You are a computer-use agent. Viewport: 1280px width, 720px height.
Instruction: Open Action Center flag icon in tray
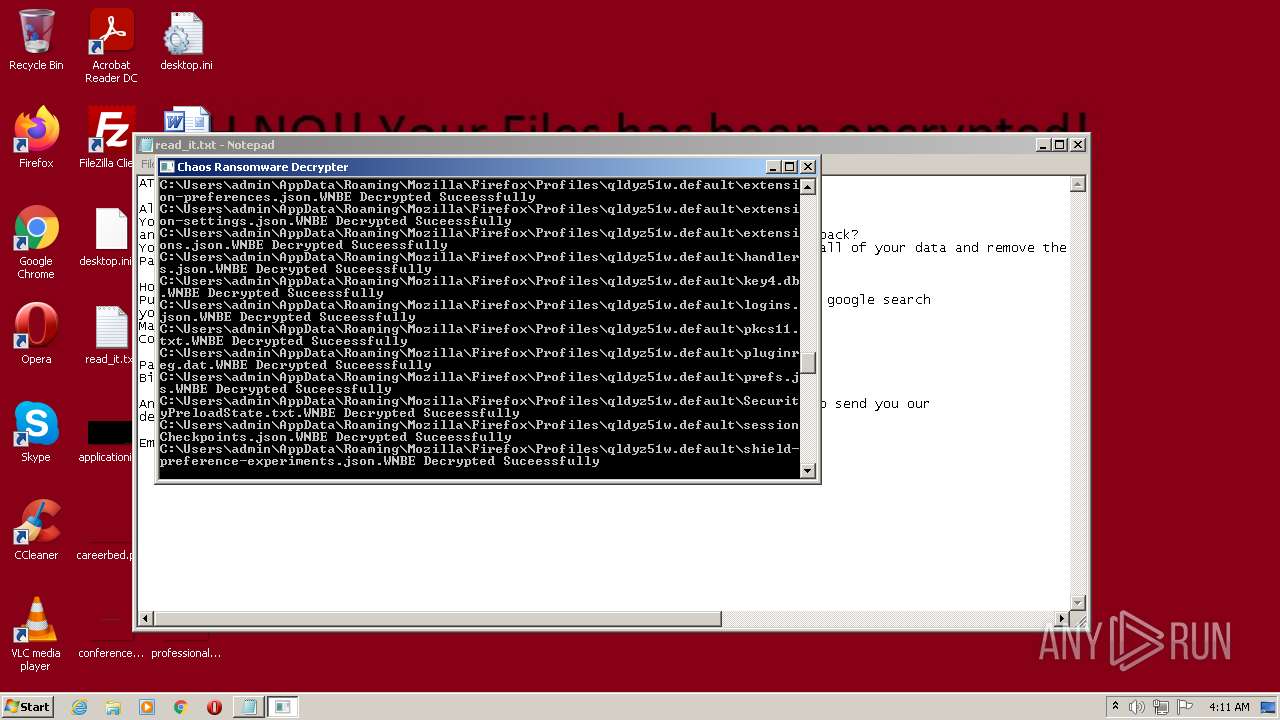pos(1185,707)
